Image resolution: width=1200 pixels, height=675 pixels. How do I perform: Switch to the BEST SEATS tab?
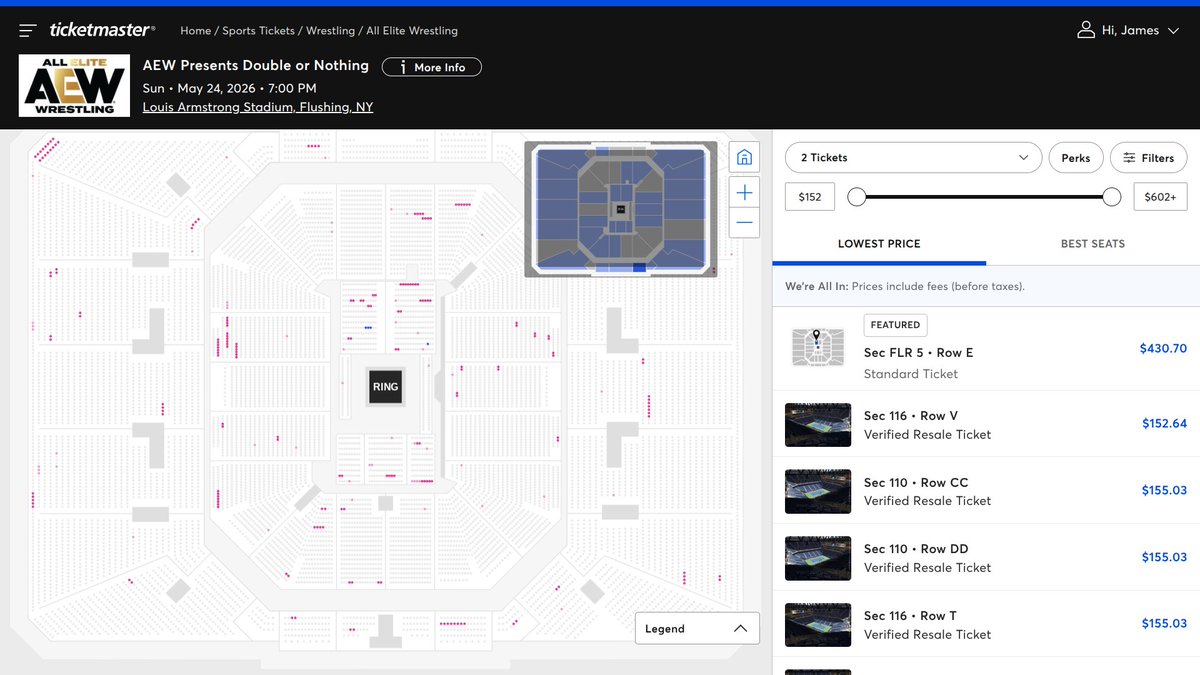tap(1093, 244)
